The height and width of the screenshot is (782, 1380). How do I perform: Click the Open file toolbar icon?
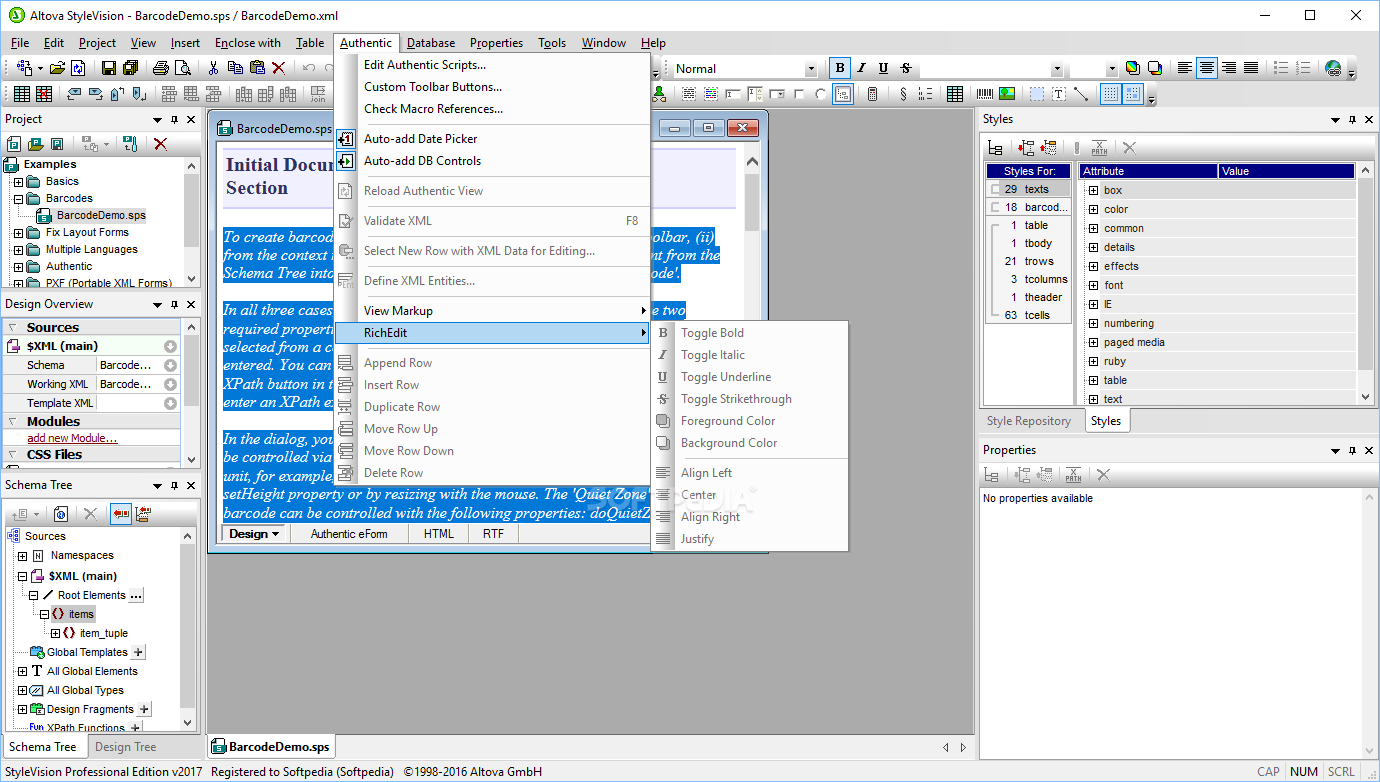point(57,68)
